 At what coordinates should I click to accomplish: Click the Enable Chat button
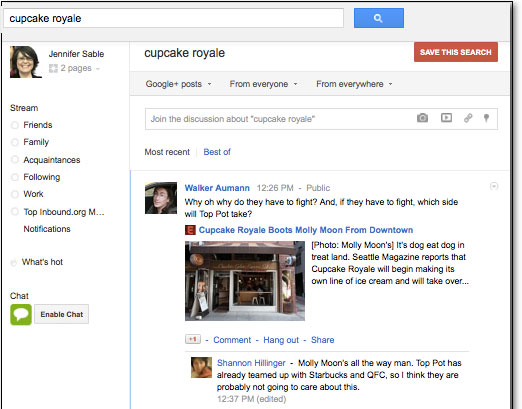[62, 314]
